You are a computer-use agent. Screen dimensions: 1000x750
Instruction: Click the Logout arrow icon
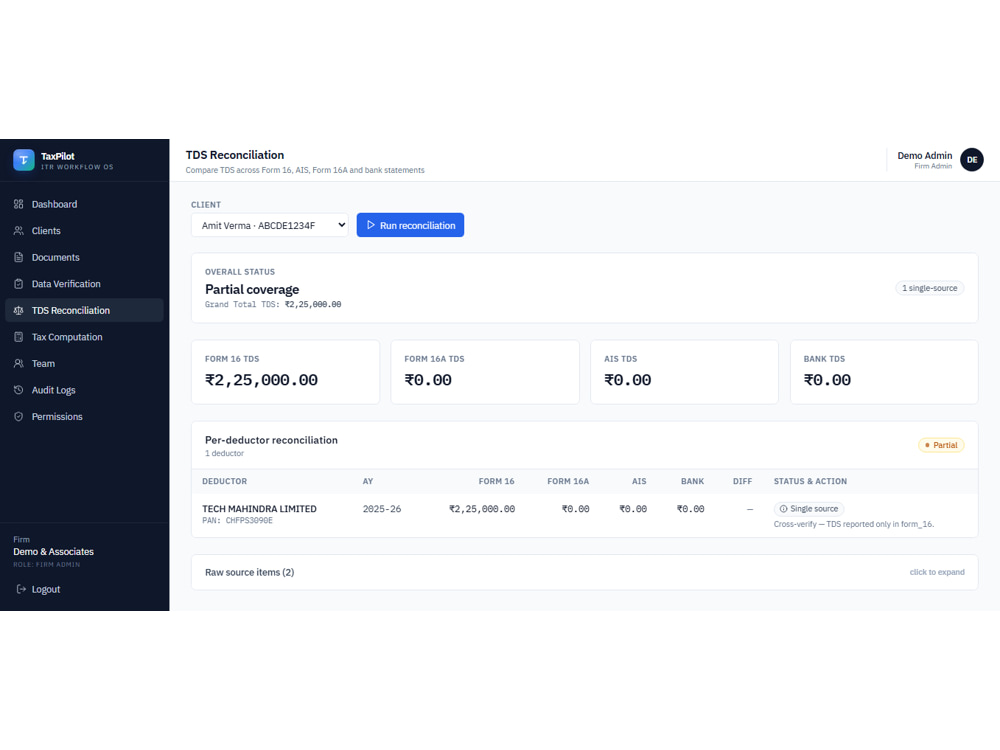tap(21, 589)
